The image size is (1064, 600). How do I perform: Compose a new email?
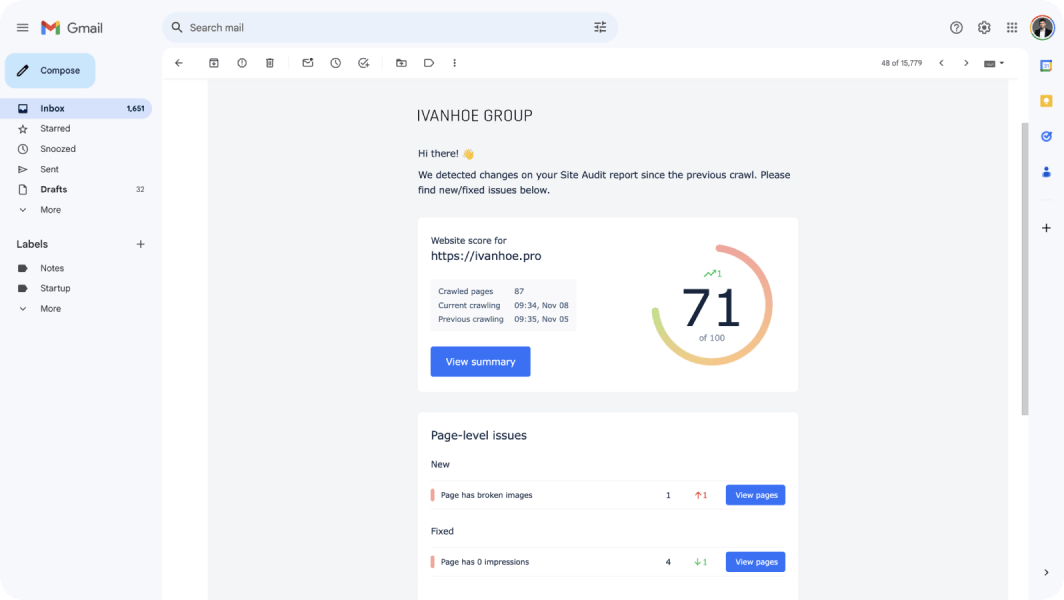pos(50,71)
